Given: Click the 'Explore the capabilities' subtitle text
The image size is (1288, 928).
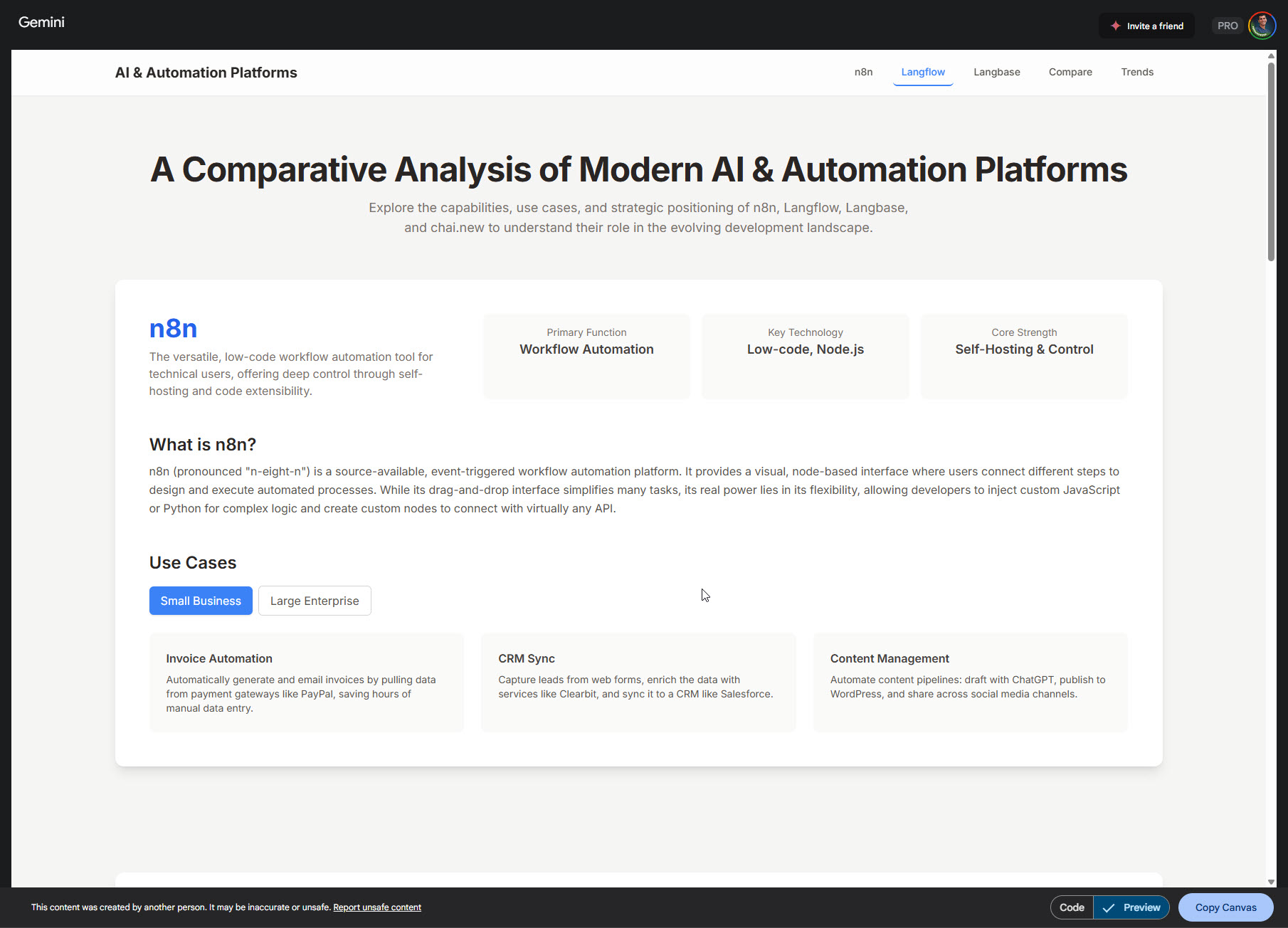Looking at the screenshot, I should [638, 218].
